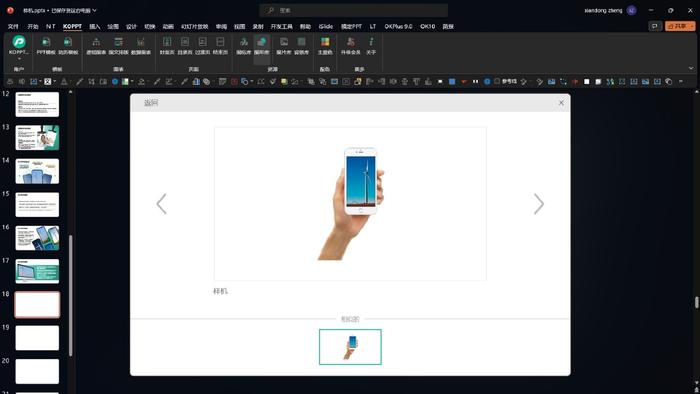This screenshot has width=700, height=394.
Task: Open the KOPPT account logo button
Action: pos(19,42)
